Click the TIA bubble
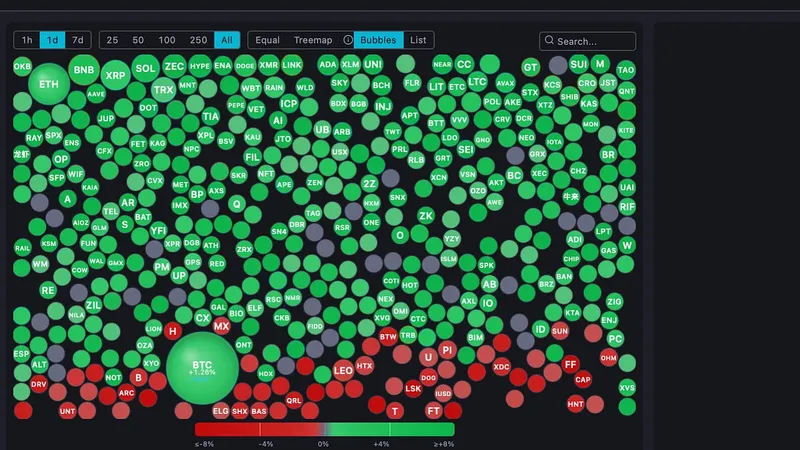 (210, 117)
